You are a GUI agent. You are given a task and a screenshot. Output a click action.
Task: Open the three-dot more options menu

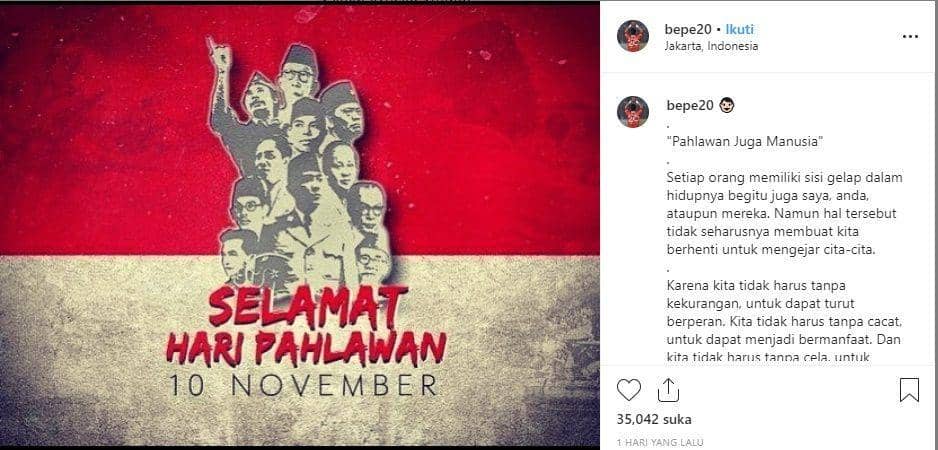pyautogui.click(x=909, y=37)
